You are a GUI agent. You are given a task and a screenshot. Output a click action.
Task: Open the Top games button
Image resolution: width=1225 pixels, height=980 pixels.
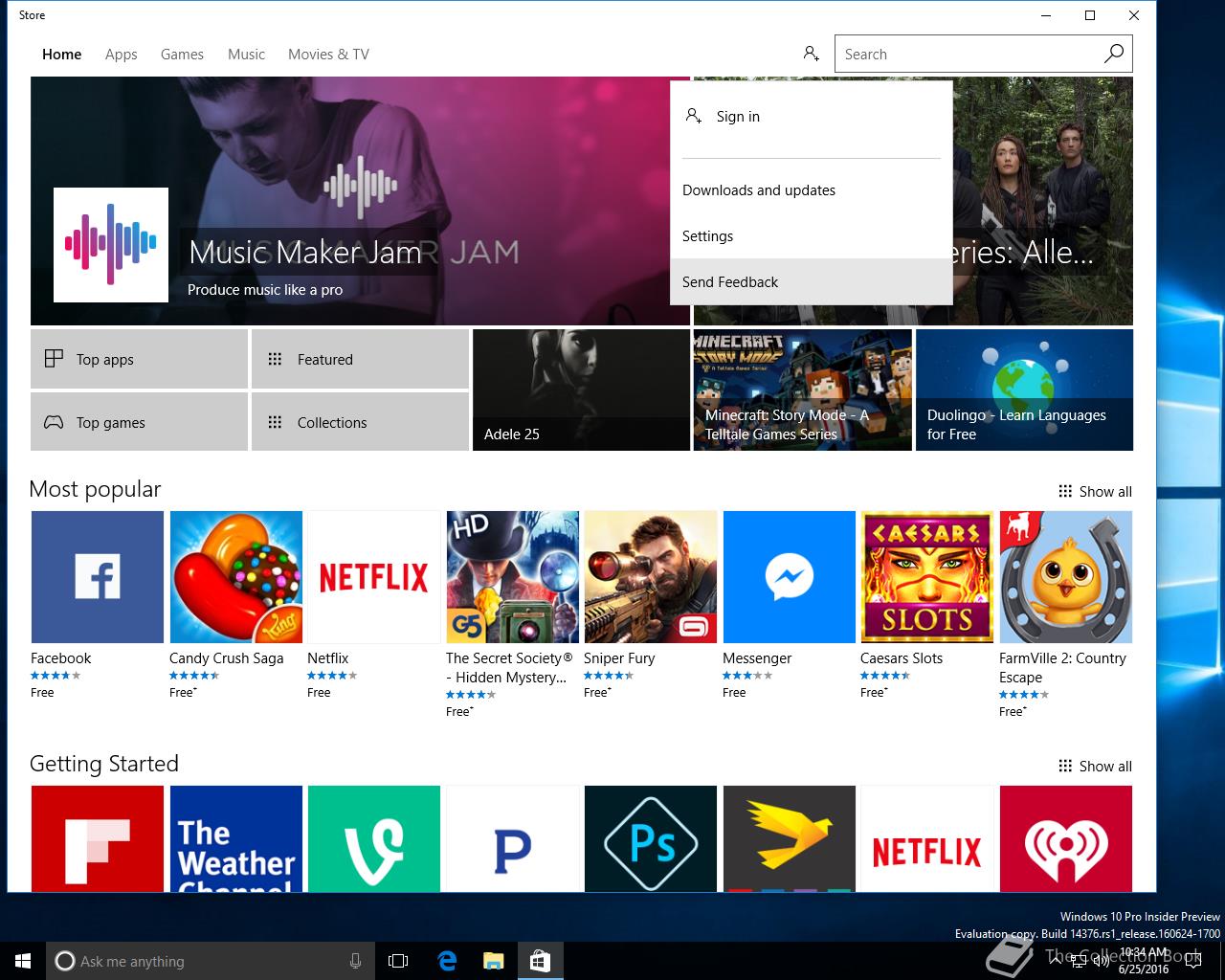(x=139, y=422)
